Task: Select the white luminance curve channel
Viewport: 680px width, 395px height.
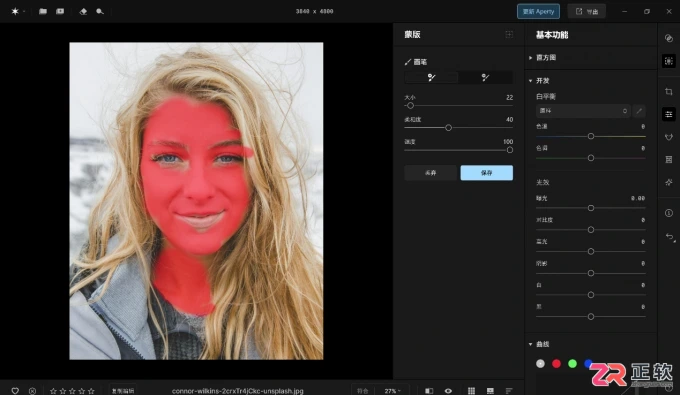Action: click(540, 364)
